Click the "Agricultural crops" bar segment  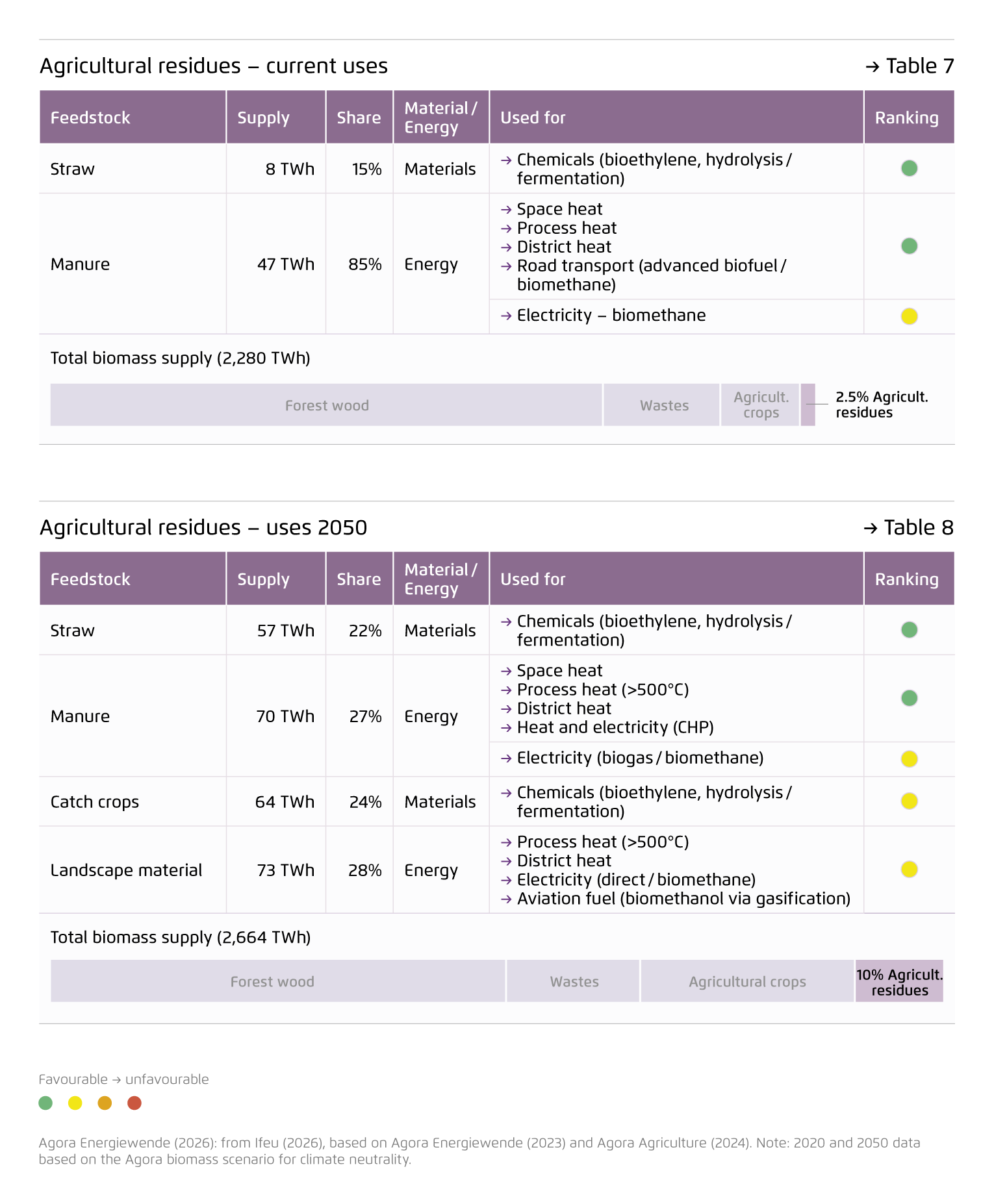pyautogui.click(x=747, y=981)
